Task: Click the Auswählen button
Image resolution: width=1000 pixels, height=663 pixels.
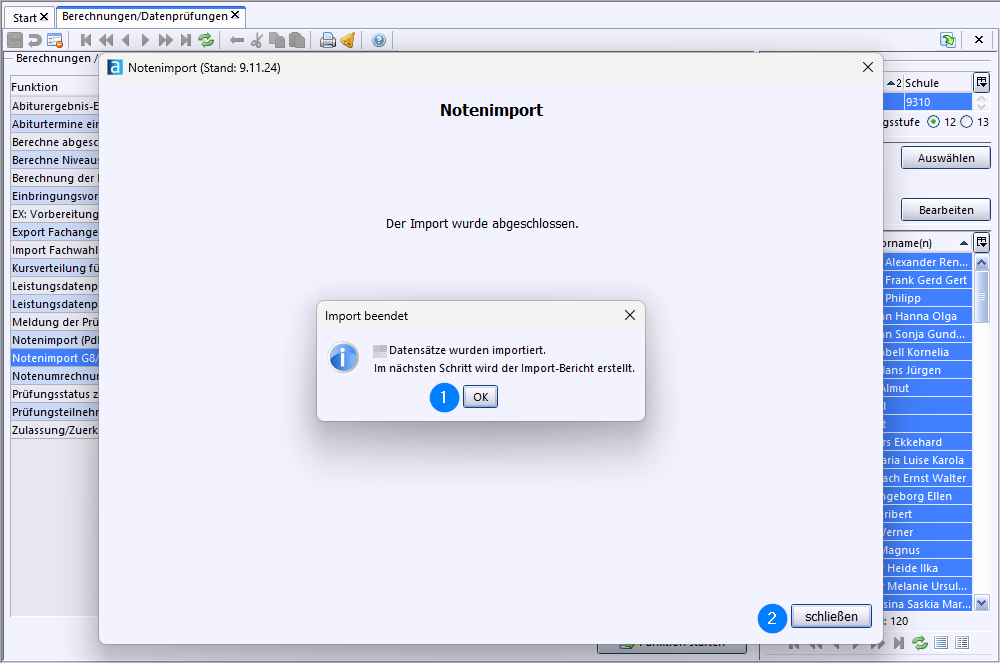Action: pos(946,157)
